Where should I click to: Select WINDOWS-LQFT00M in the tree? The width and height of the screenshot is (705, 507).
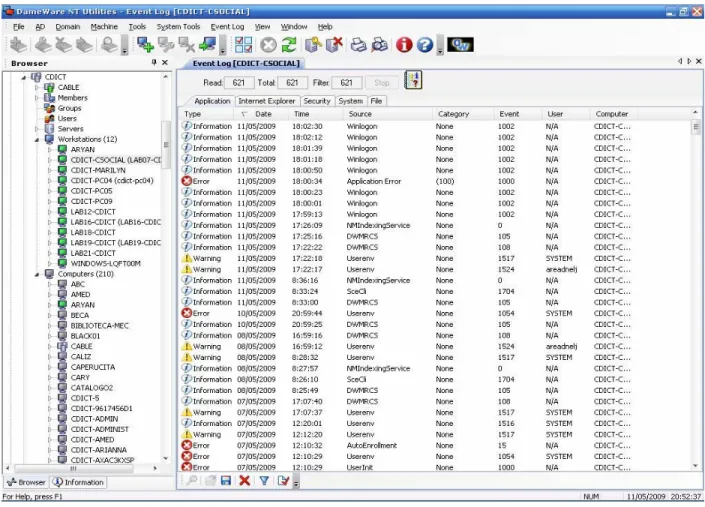(x=106, y=263)
